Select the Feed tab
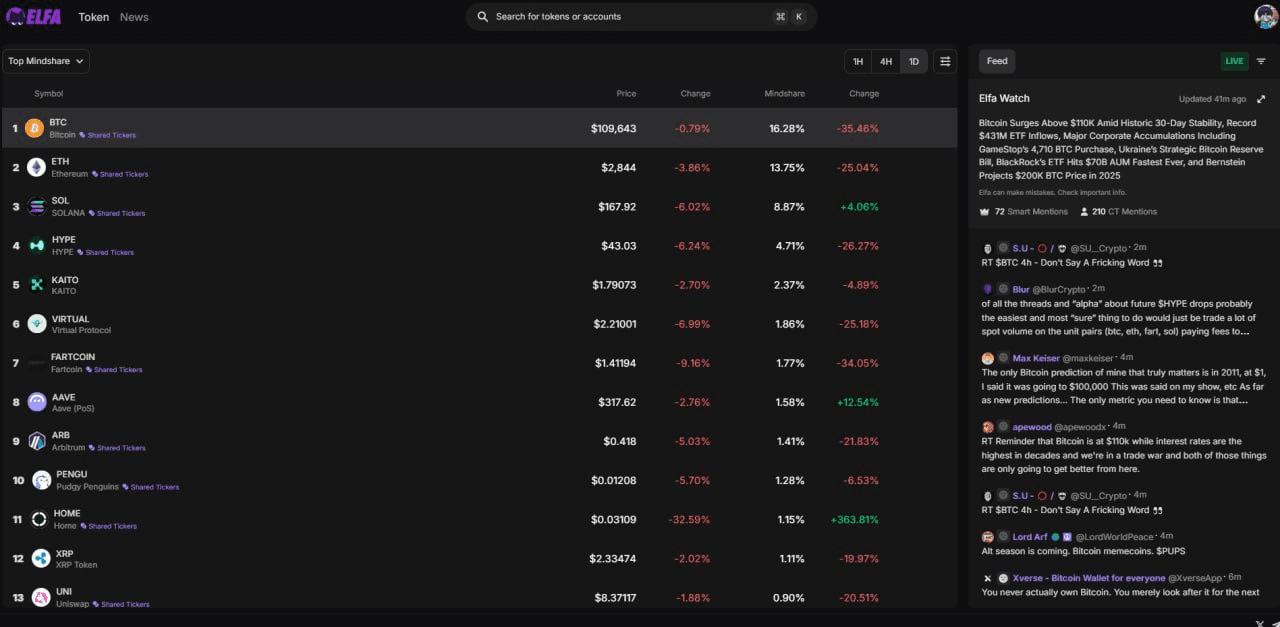Screen dimensions: 1280x627 (997, 61)
